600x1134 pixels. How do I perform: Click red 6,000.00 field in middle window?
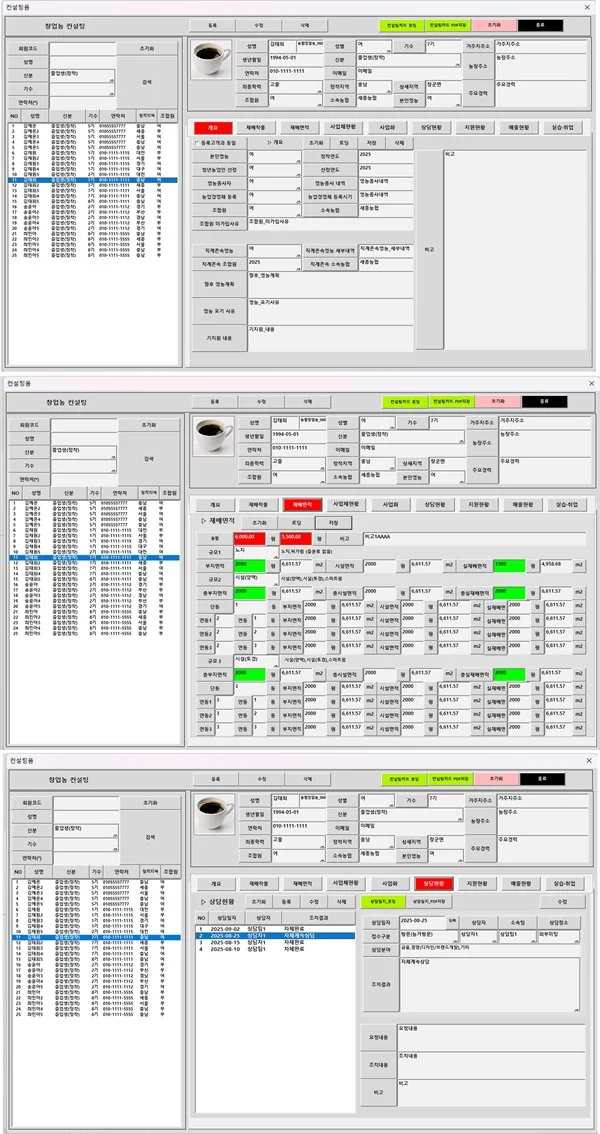point(250,538)
